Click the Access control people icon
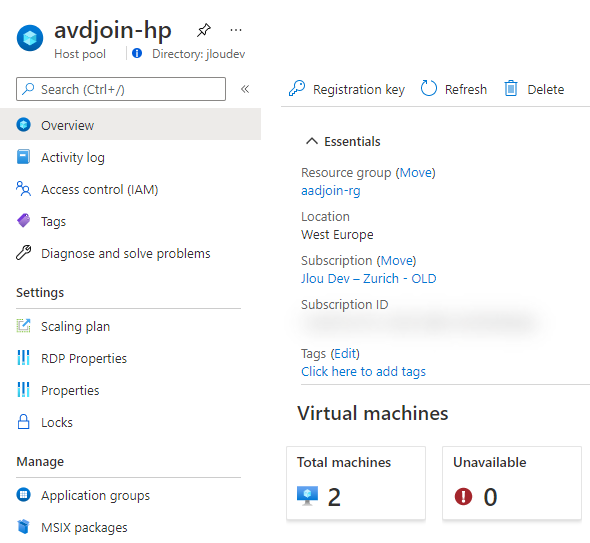 [23, 189]
